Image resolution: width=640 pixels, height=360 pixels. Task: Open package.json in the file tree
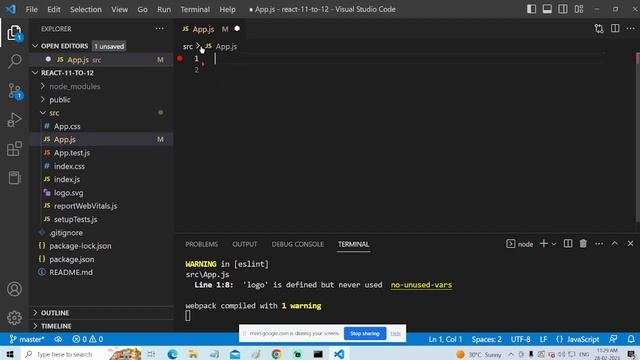tap(71, 259)
